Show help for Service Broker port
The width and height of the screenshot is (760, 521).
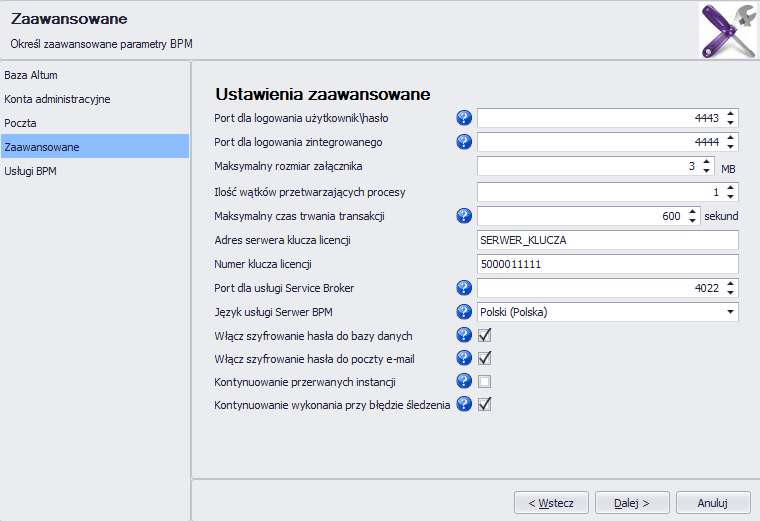464,288
